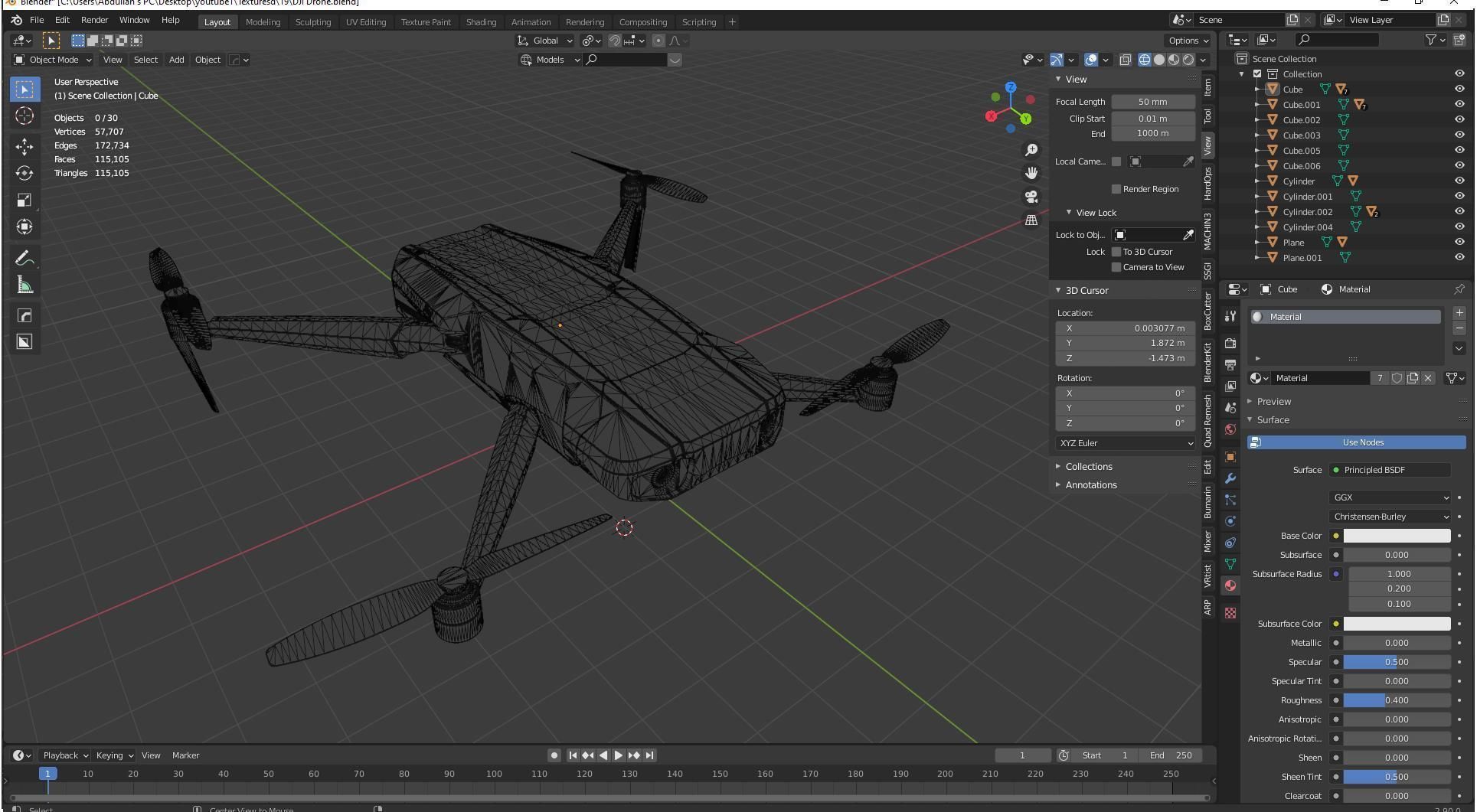Add a material slot with plus
This screenshot has width=1477, height=812.
(1459, 313)
